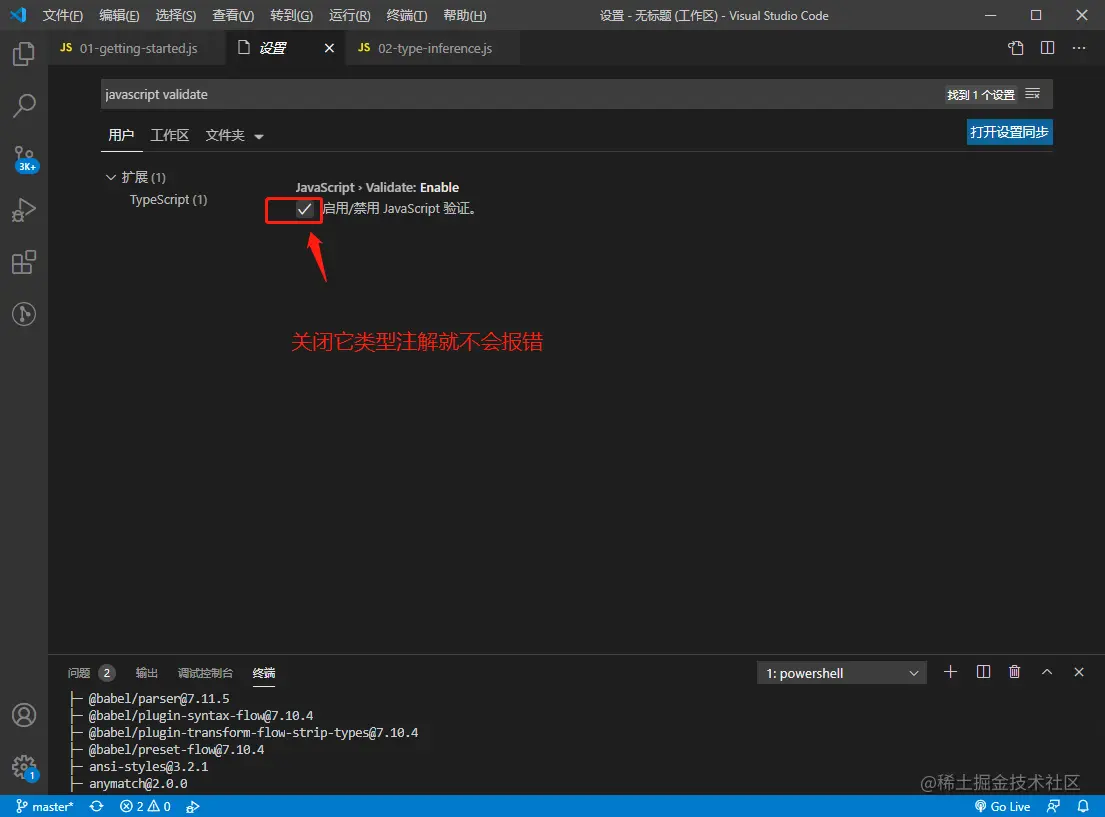Open the Selection menu

tap(175, 16)
